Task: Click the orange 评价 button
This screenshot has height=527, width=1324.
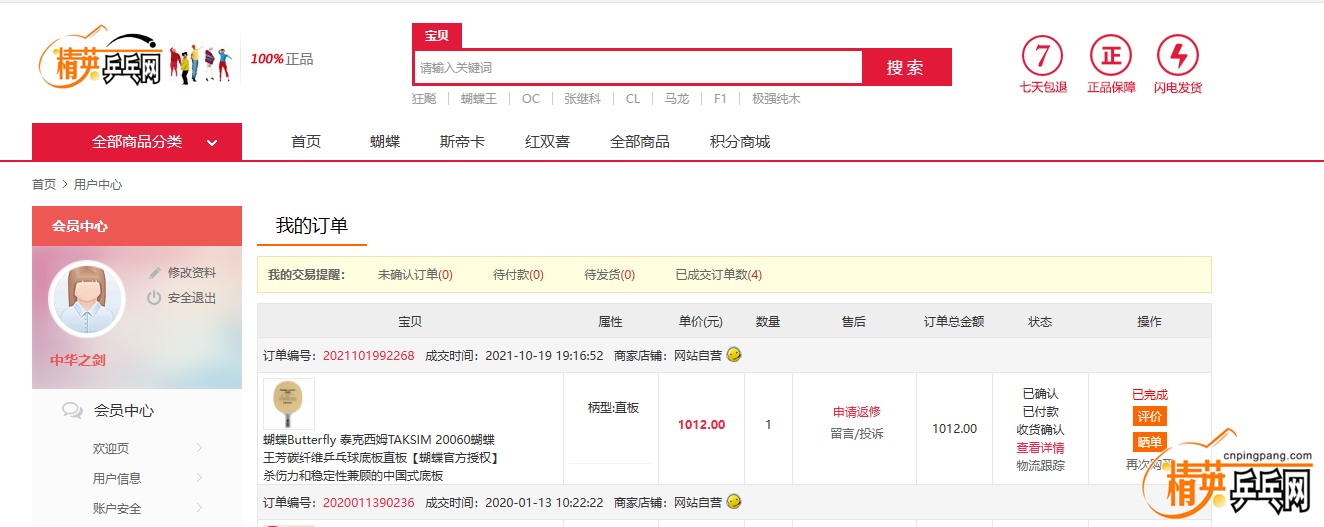Action: pyautogui.click(x=1150, y=416)
